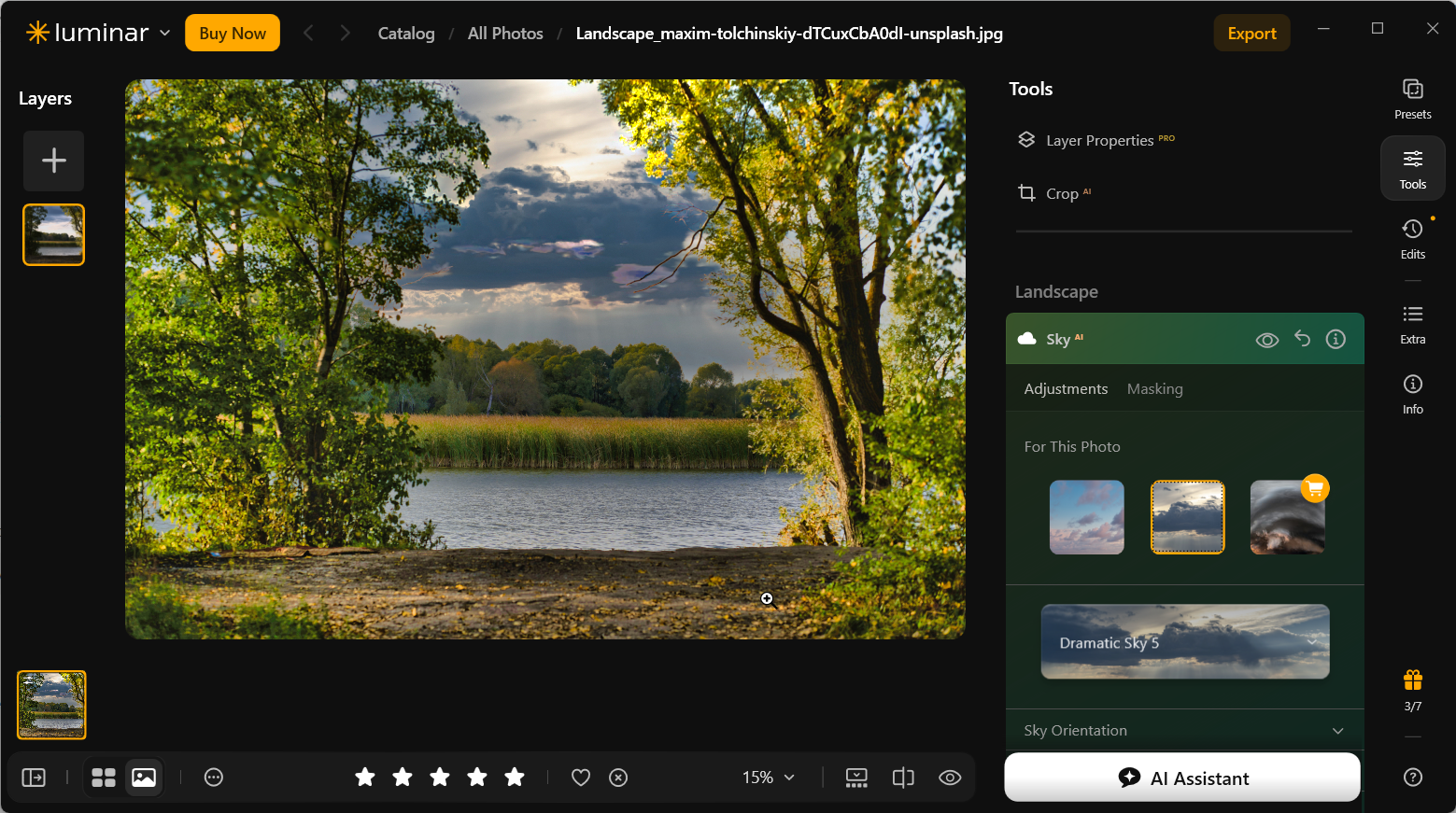The image size is (1456, 813).
Task: Open the Presets panel
Action: 1412,99
